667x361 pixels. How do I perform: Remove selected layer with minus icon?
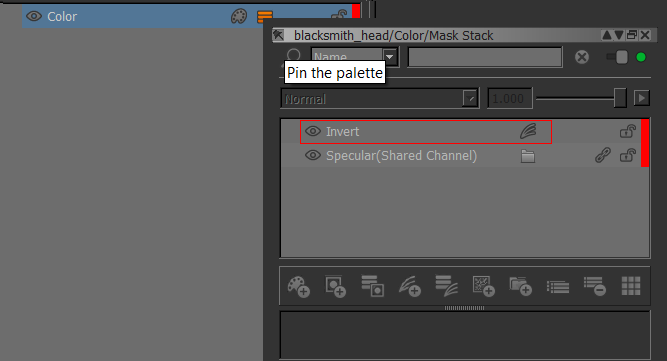pos(594,286)
